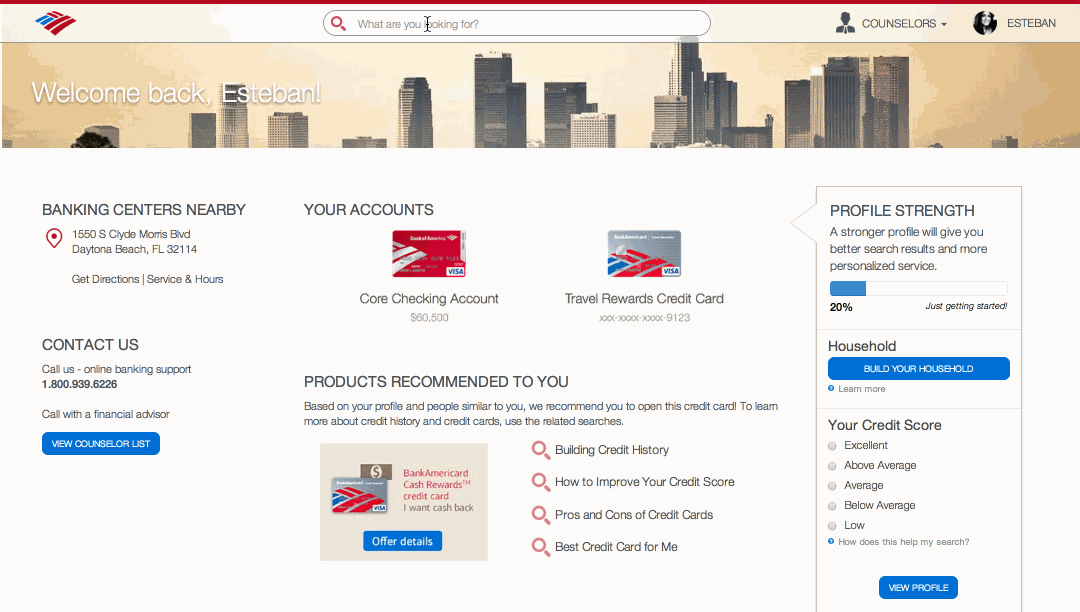Image resolution: width=1080 pixels, height=612 pixels.
Task: Open the Building Credit History search link
Action: pos(612,450)
